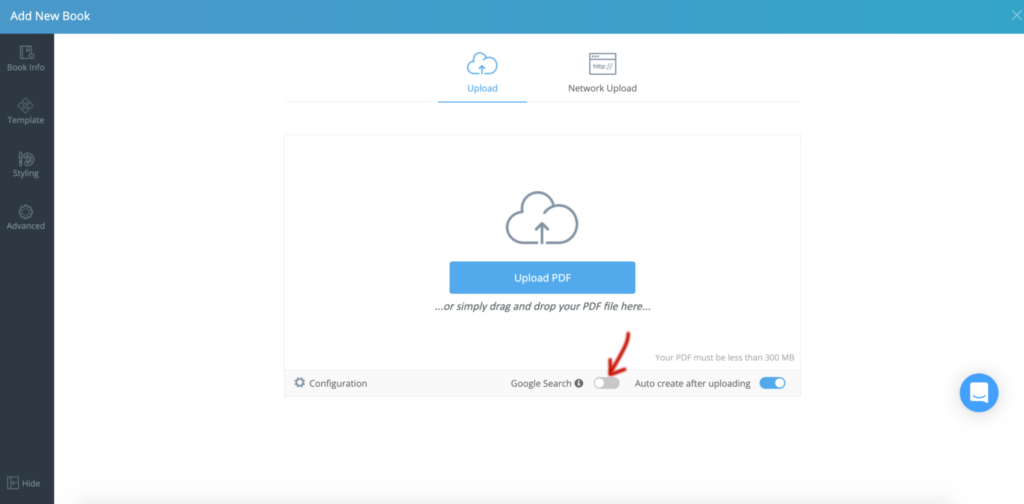Open the Book Info sidebar section
This screenshot has height=504, width=1024.
point(26,59)
